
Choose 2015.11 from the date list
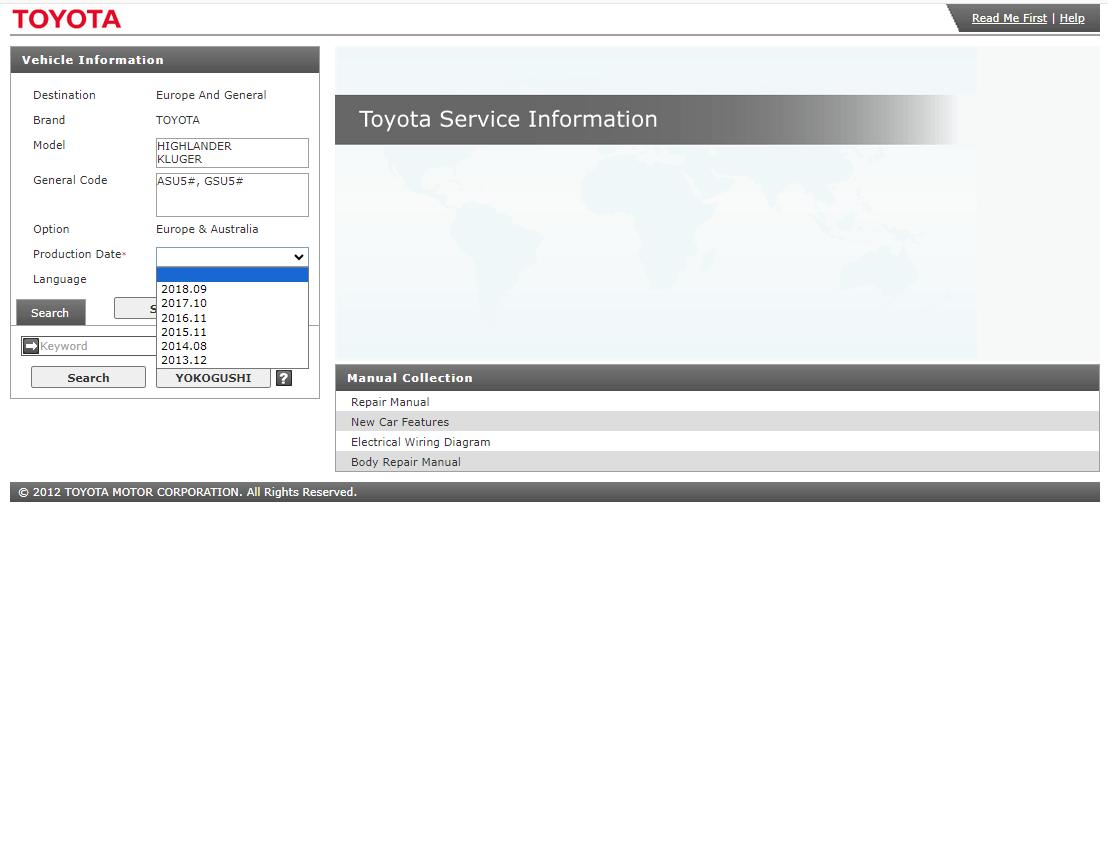coord(232,332)
